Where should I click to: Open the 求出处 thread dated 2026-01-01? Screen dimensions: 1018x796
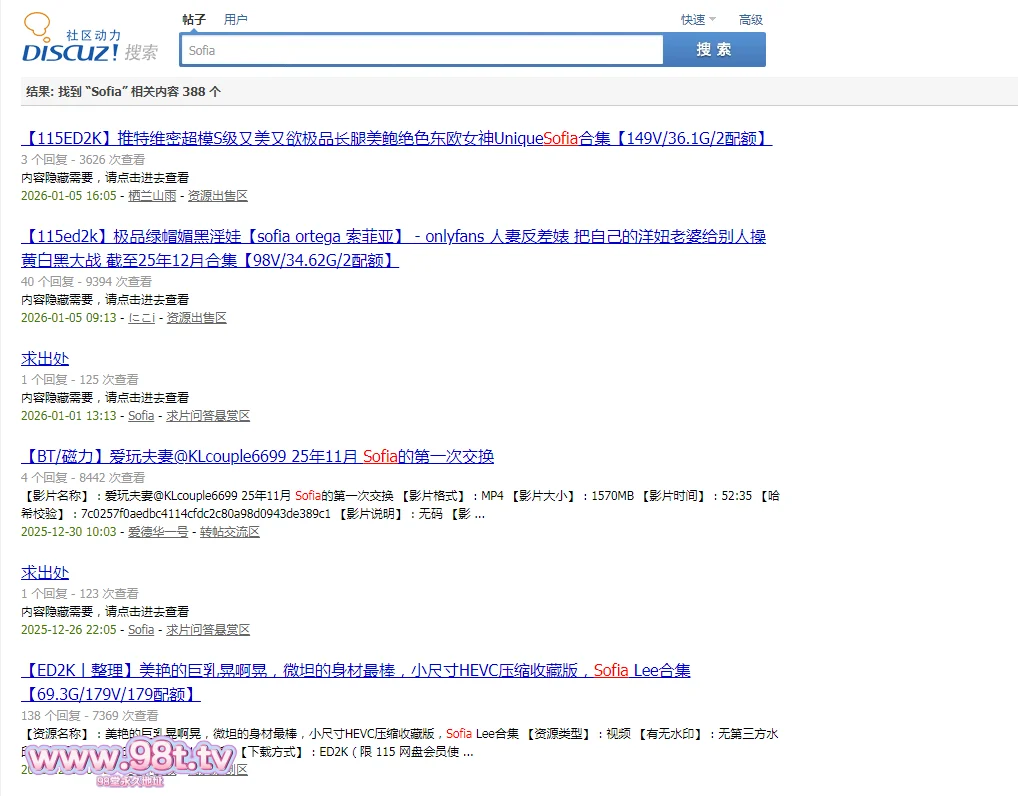tap(45, 359)
